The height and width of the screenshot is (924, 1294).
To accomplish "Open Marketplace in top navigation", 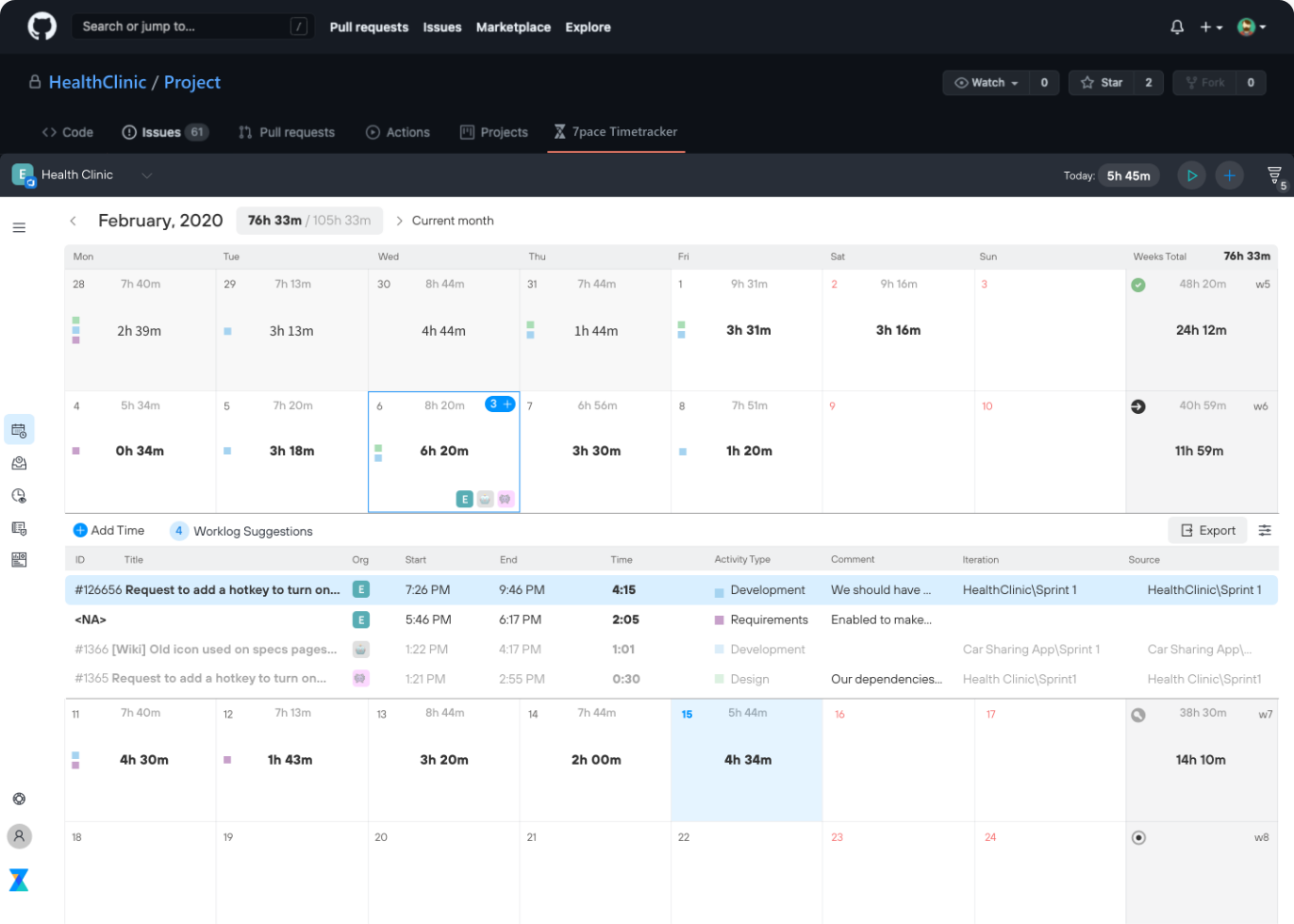I will point(513,27).
